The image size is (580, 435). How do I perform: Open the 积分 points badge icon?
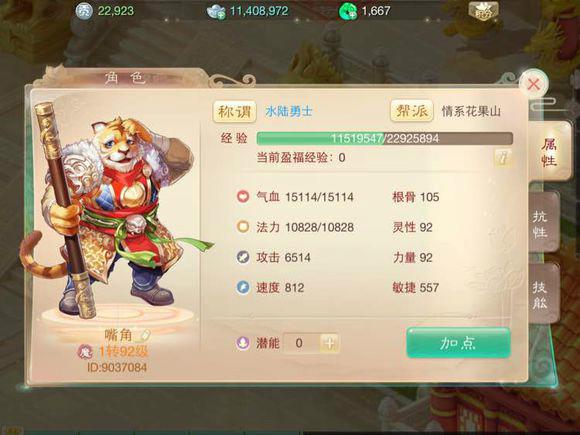tap(483, 11)
